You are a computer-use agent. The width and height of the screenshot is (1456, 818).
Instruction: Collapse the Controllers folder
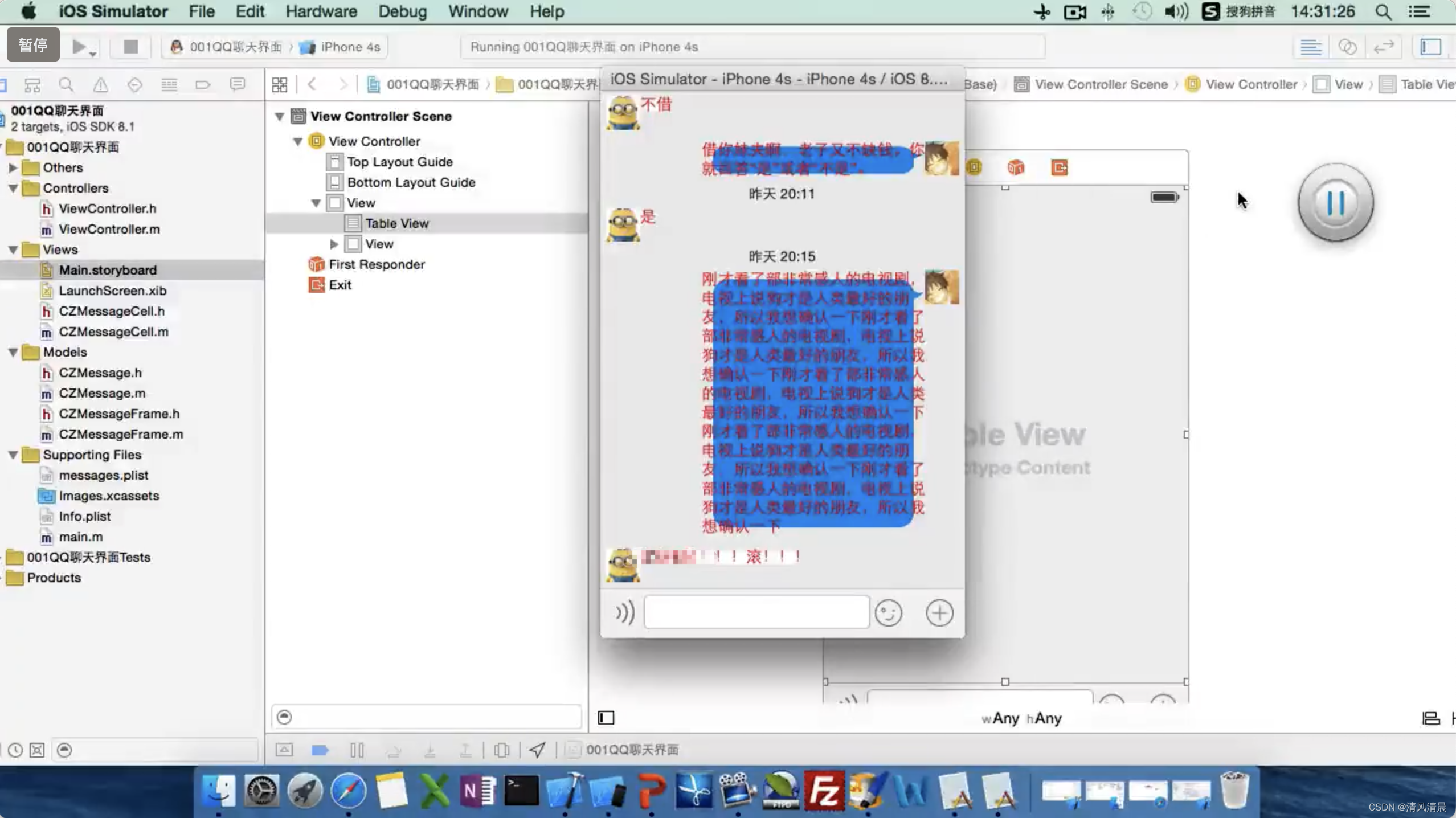13,188
